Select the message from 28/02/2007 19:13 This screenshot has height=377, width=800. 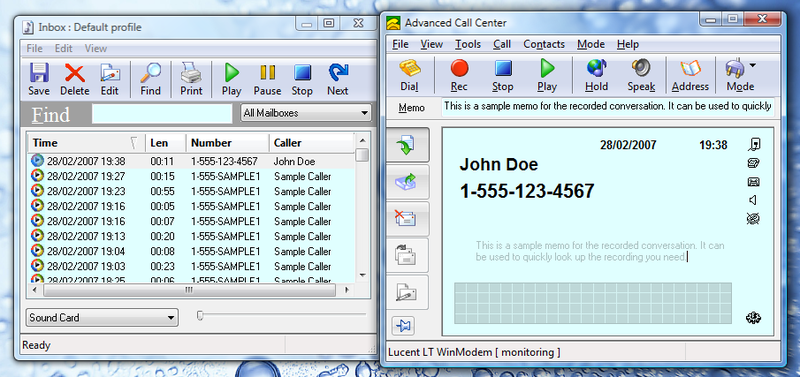pos(191,236)
